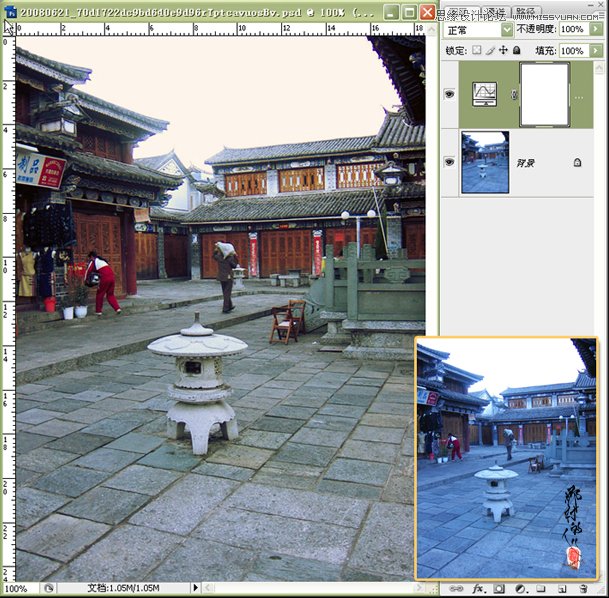The width and height of the screenshot is (609, 598).
Task: Click the 背景 layer lock icon
Action: (x=577, y=162)
